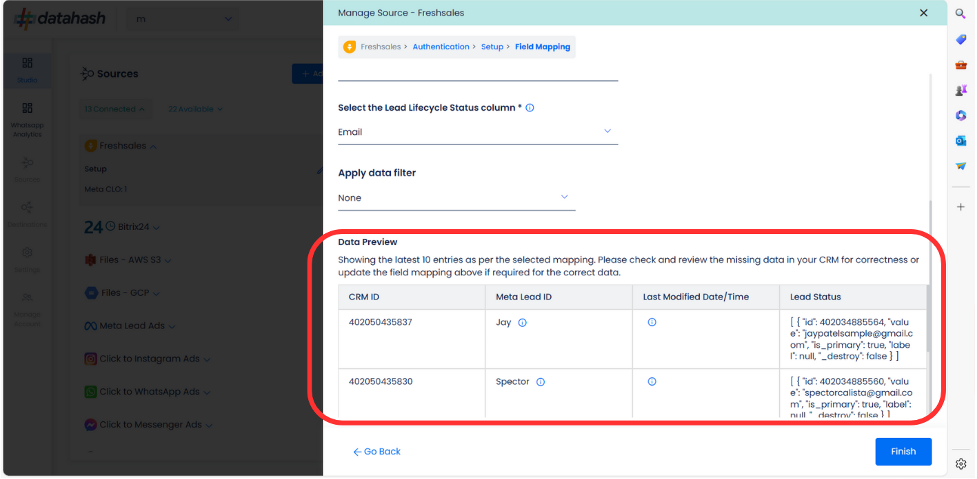Image resolution: width=977 pixels, height=479 pixels.
Task: Click info icon next to Jay
Action: point(522,323)
